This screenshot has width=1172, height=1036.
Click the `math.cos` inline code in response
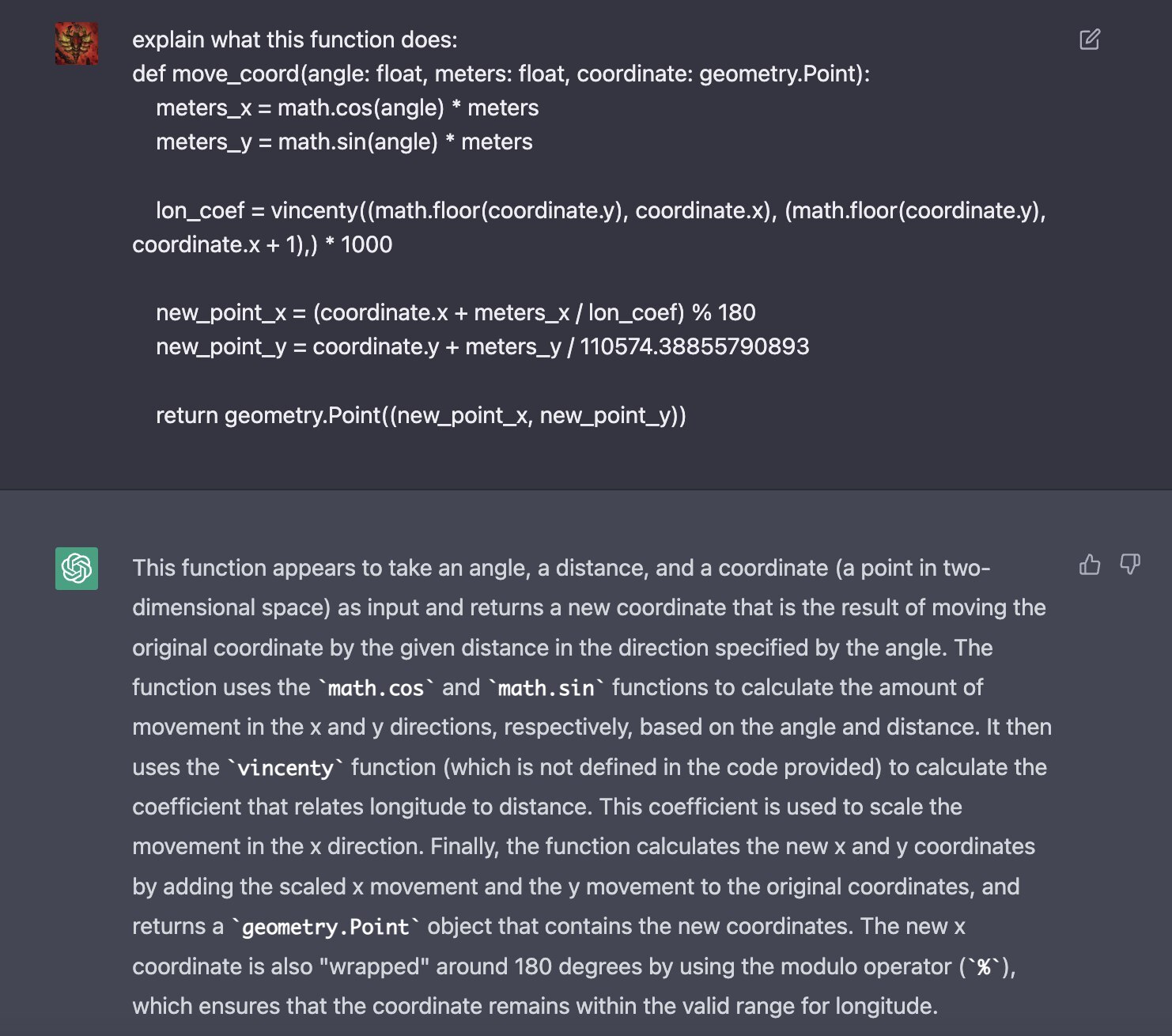pos(376,688)
